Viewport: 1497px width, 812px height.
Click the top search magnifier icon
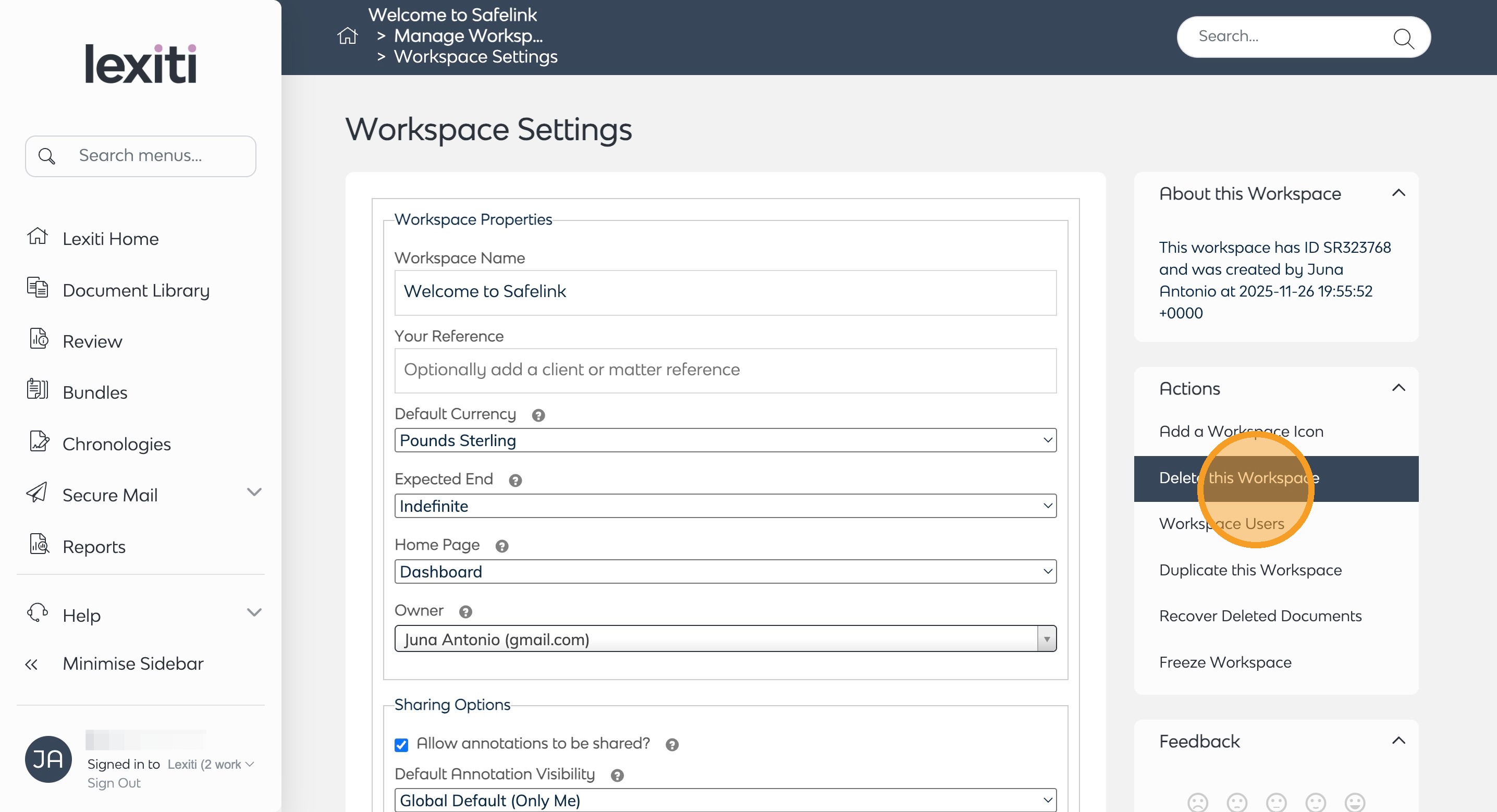[1403, 39]
